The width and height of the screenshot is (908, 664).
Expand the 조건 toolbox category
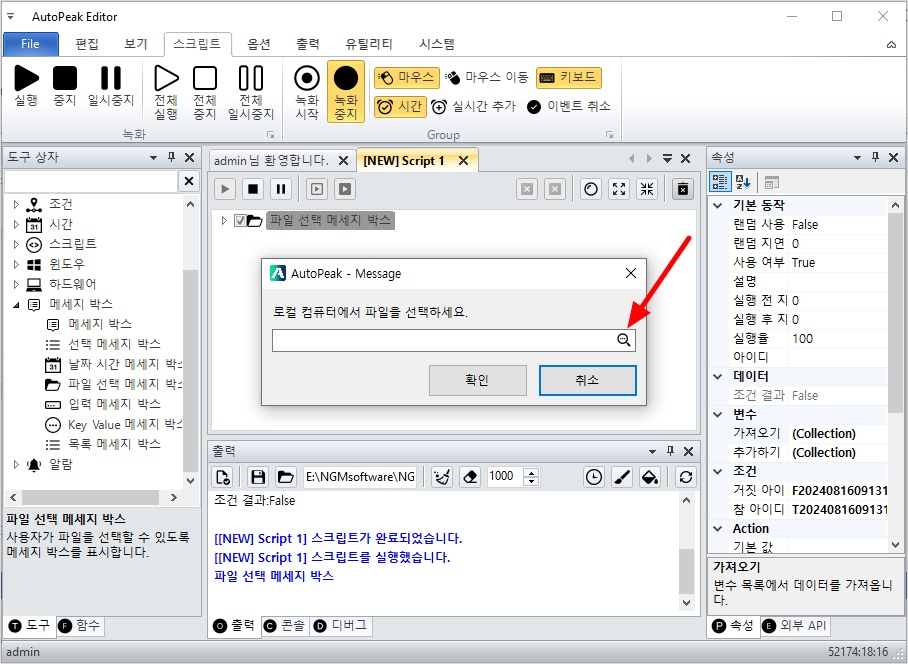tap(16, 204)
